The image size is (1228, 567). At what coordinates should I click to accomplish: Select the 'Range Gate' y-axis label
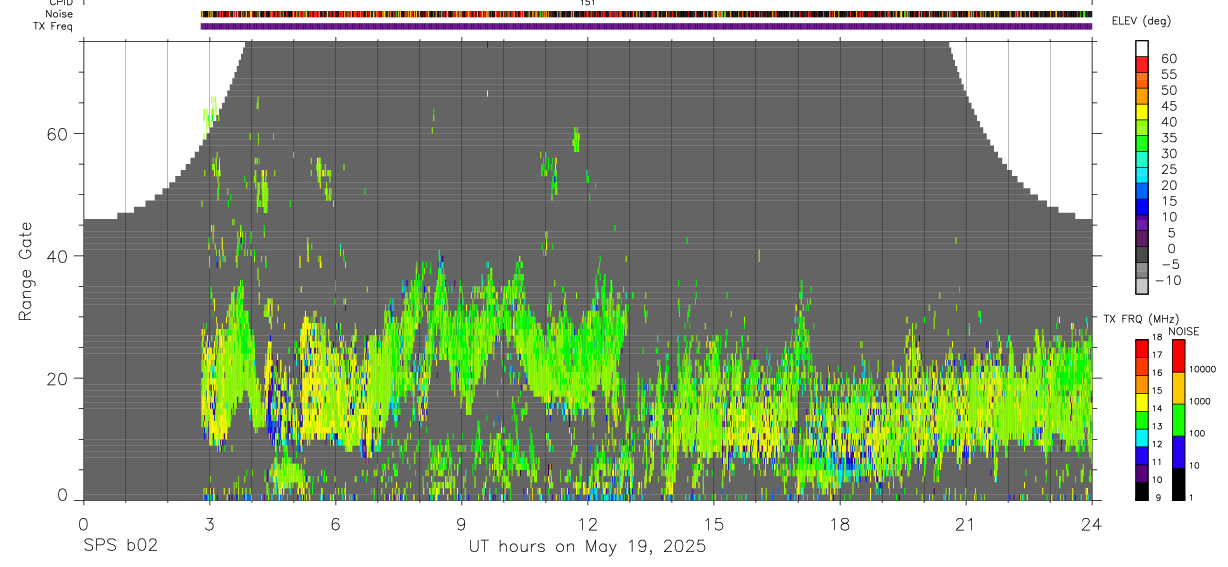(x=26, y=272)
